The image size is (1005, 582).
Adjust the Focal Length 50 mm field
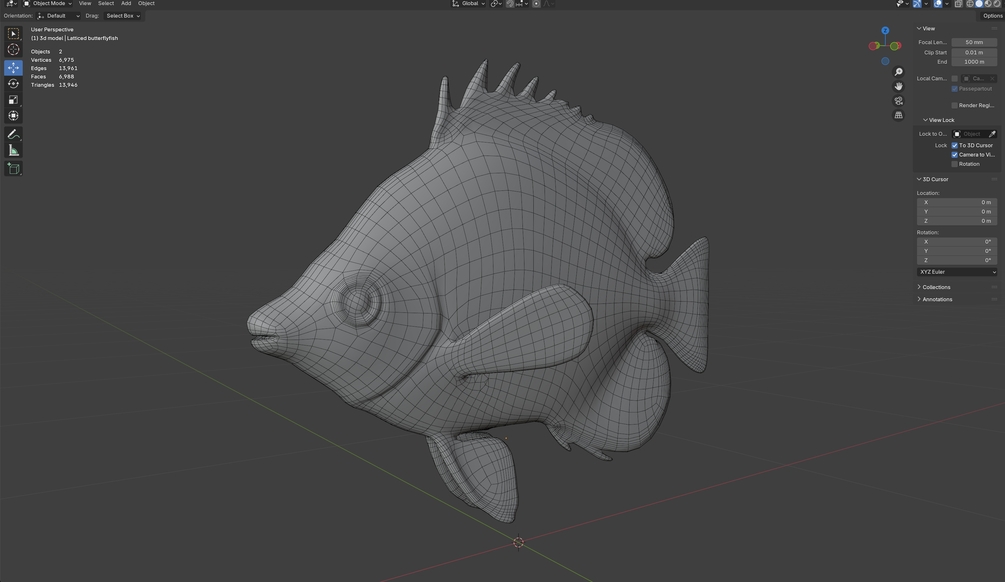[x=974, y=42]
